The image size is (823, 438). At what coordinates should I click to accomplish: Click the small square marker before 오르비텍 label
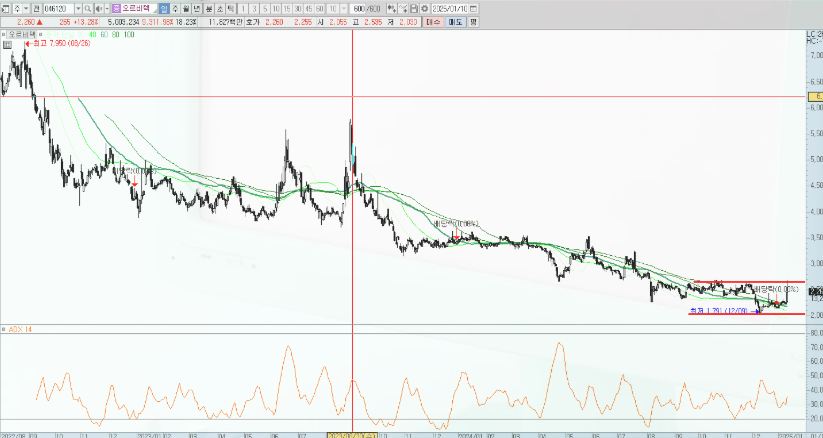4,35
